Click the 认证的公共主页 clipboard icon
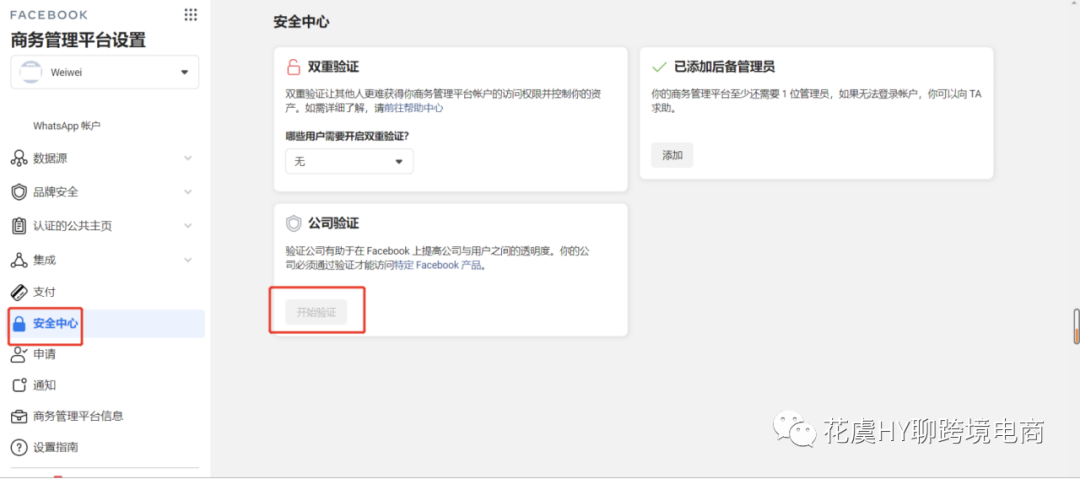The height and width of the screenshot is (479, 1080). (x=19, y=225)
